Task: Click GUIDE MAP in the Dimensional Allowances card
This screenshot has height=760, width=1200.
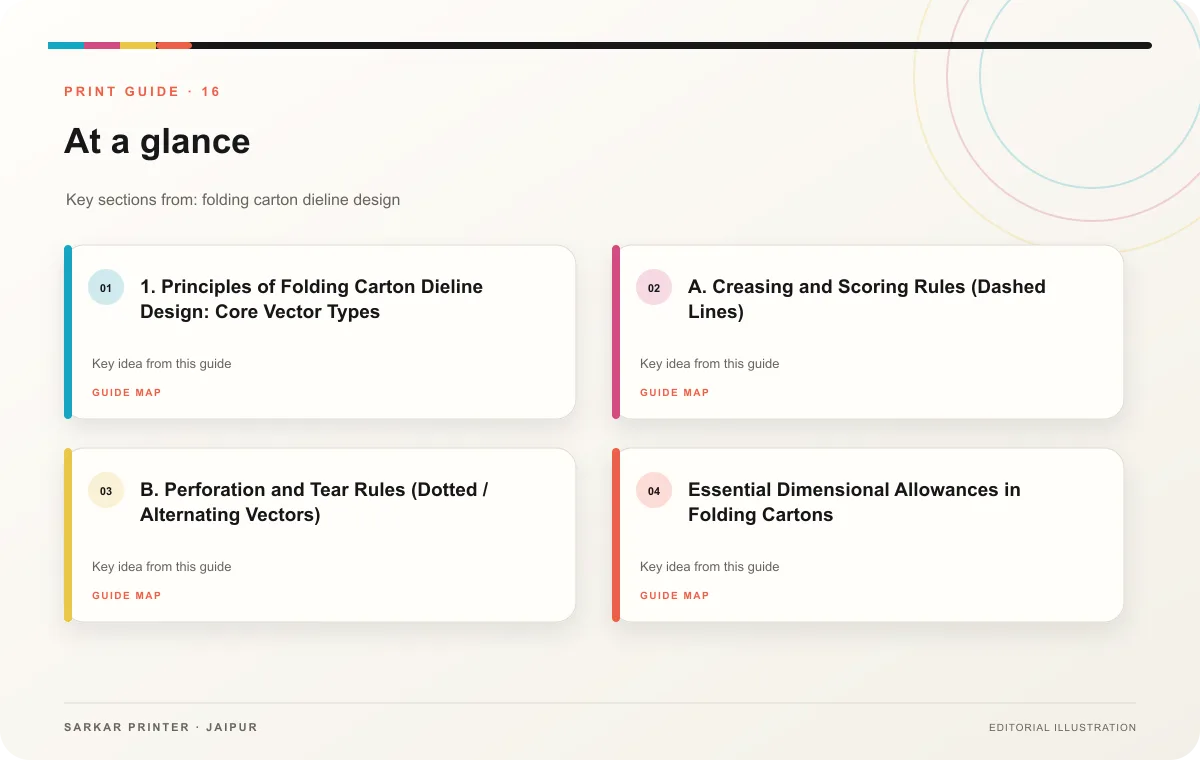Action: coord(675,596)
